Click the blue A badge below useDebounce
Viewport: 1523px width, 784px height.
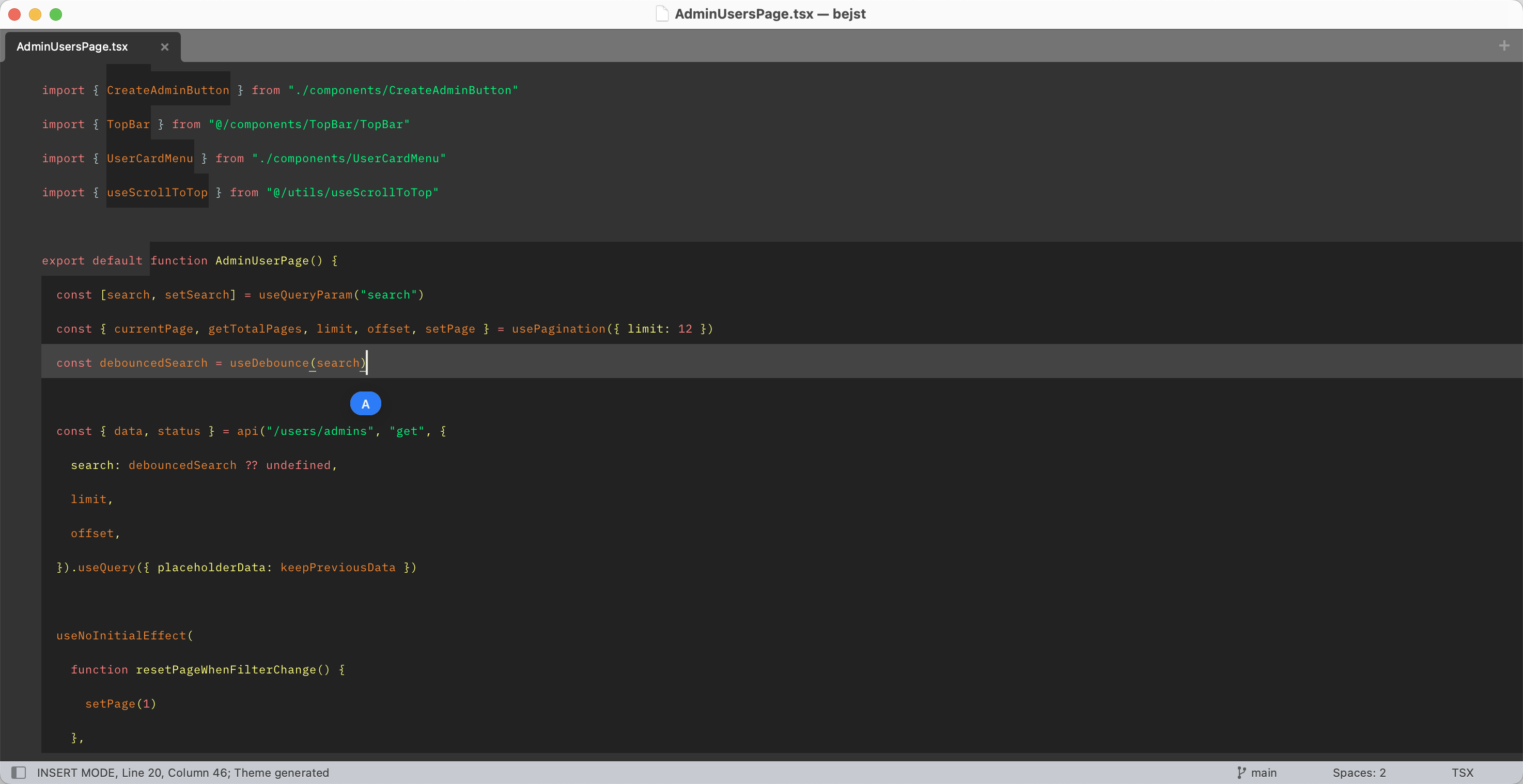(x=365, y=404)
